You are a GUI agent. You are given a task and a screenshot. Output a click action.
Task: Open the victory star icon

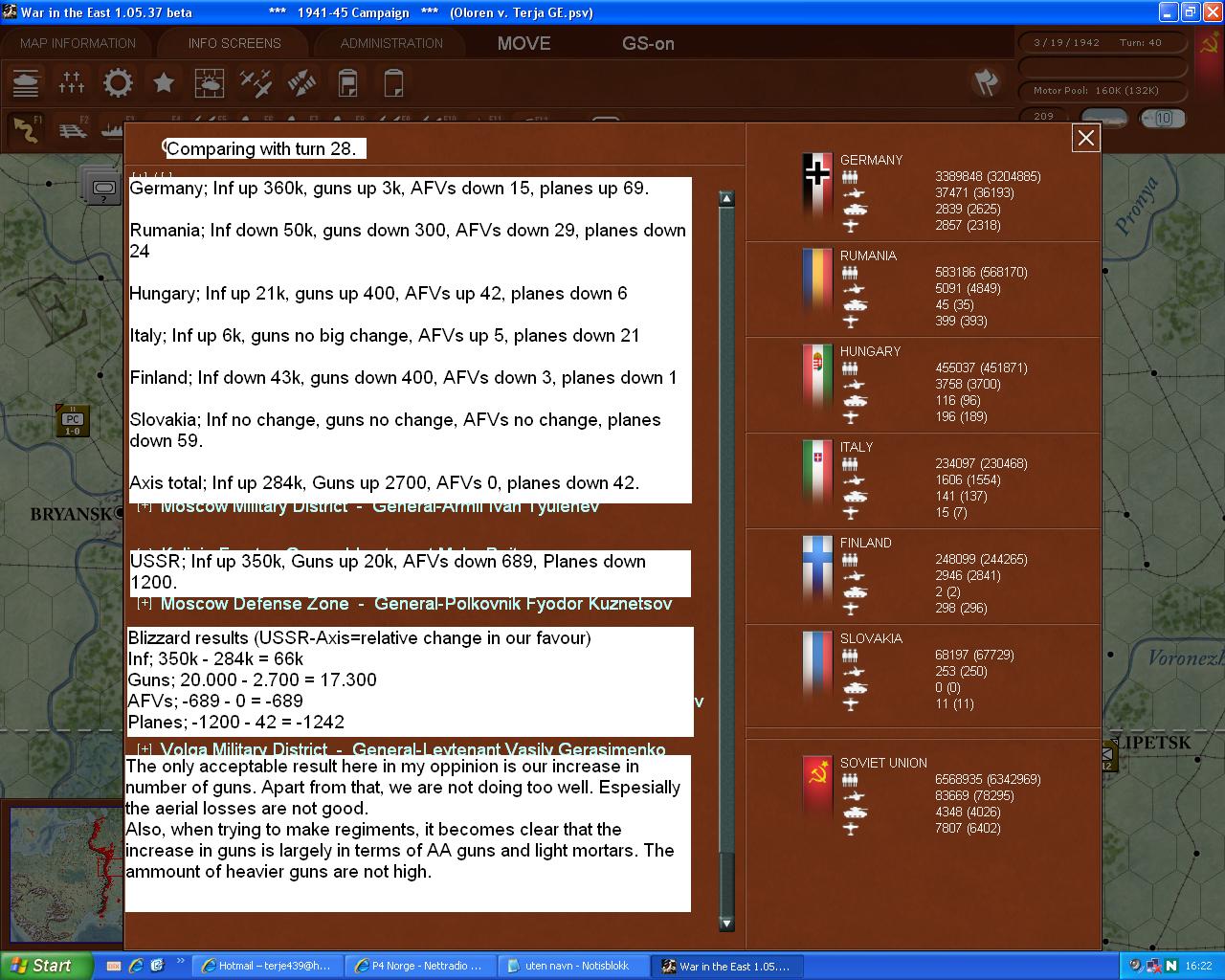[164, 83]
